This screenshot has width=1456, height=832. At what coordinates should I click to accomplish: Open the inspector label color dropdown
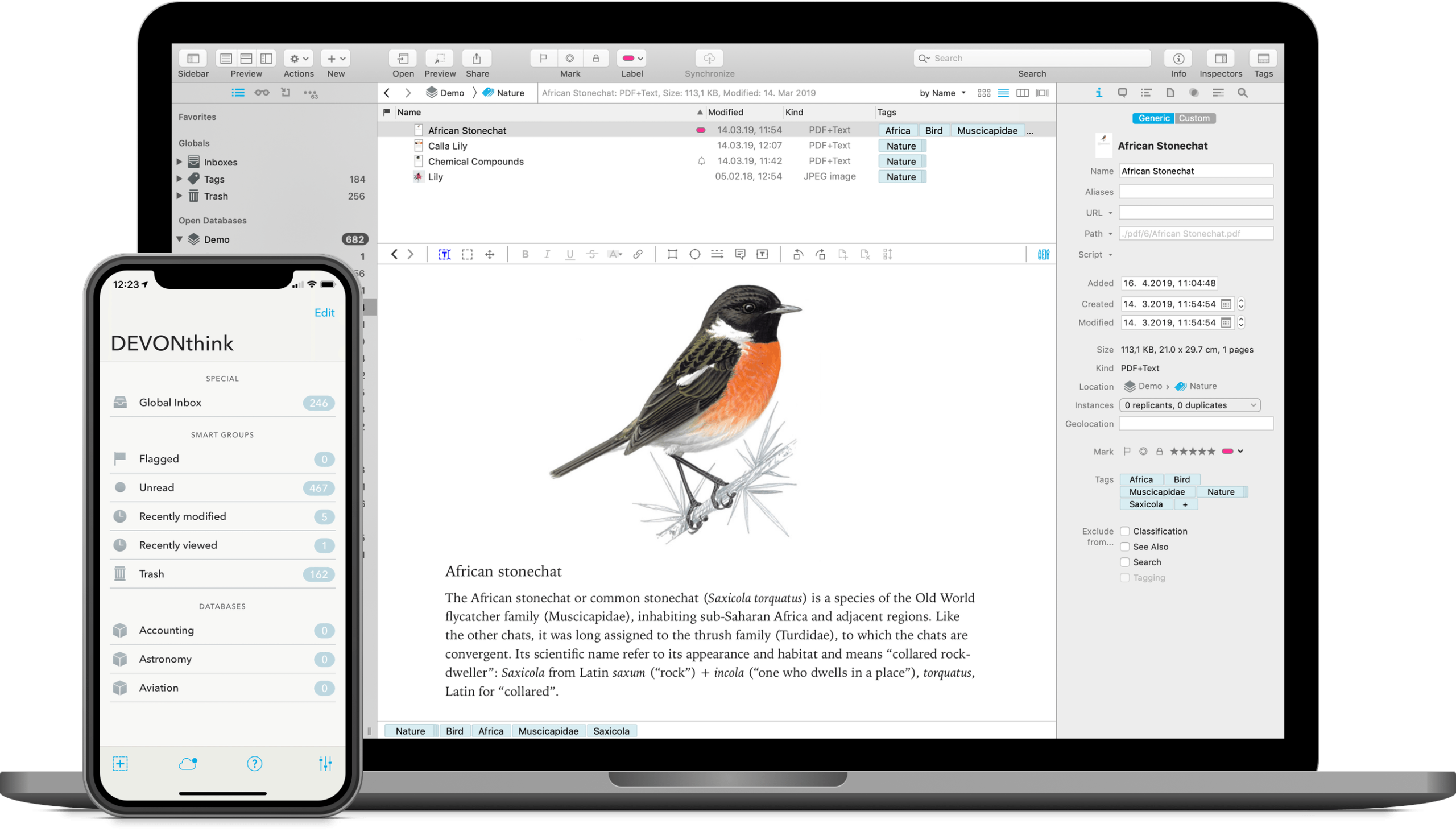point(1232,452)
